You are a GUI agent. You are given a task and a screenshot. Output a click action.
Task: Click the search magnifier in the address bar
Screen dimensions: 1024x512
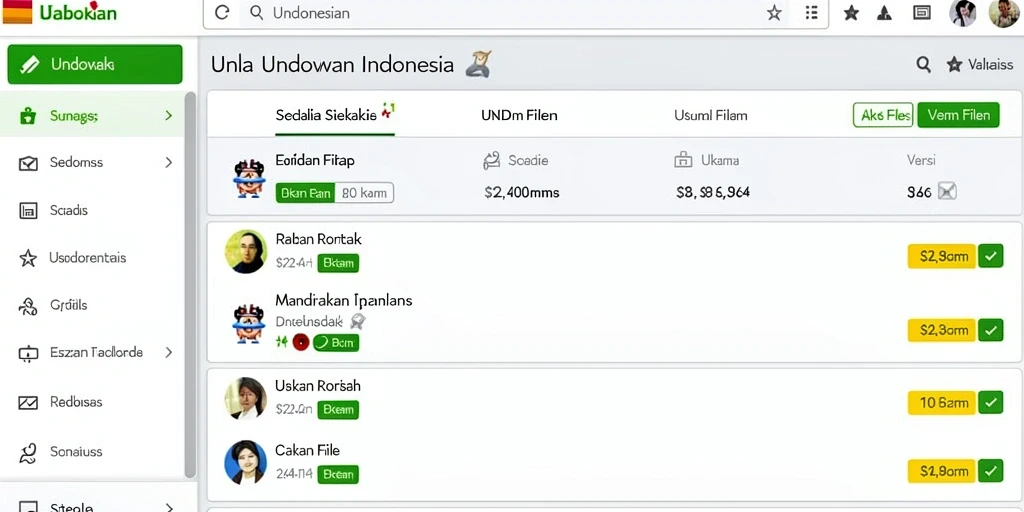pos(257,12)
